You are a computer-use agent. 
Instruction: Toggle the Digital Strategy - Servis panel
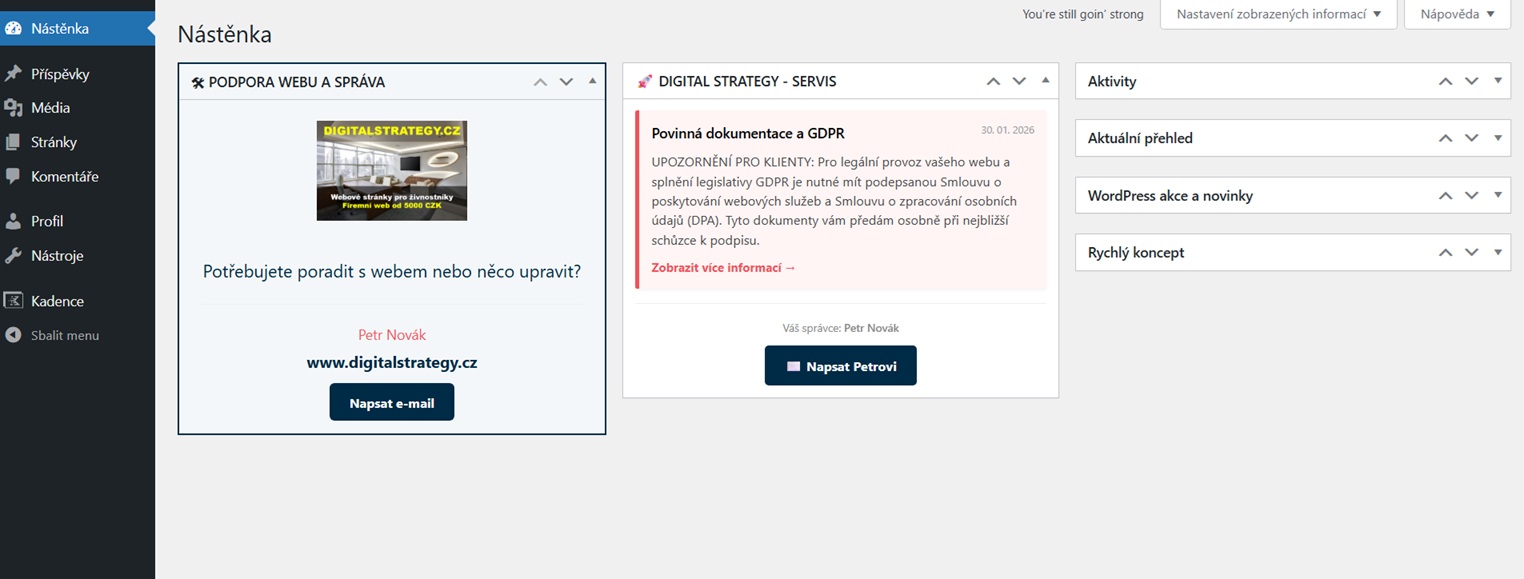[1045, 81]
